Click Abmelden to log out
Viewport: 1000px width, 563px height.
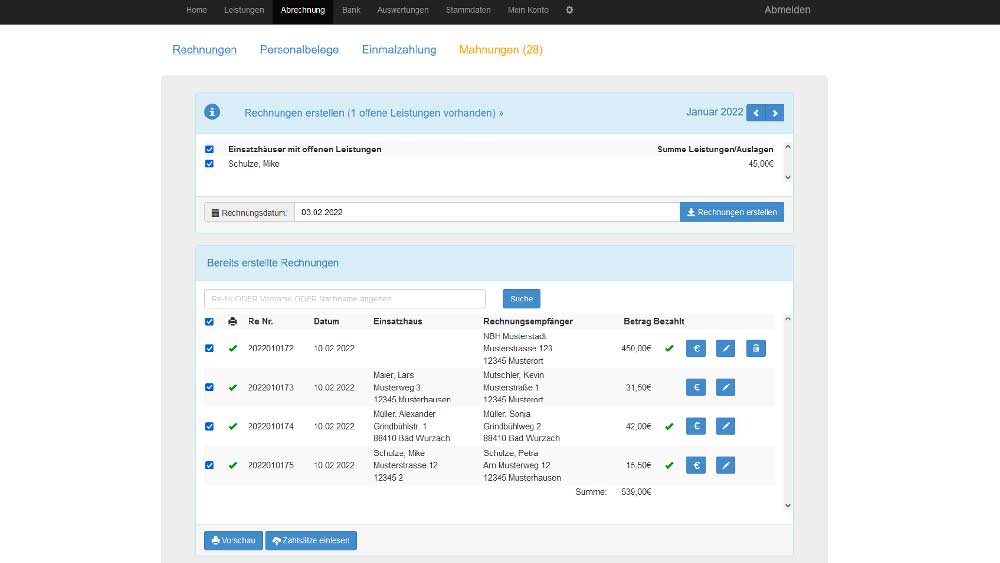pyautogui.click(x=788, y=10)
